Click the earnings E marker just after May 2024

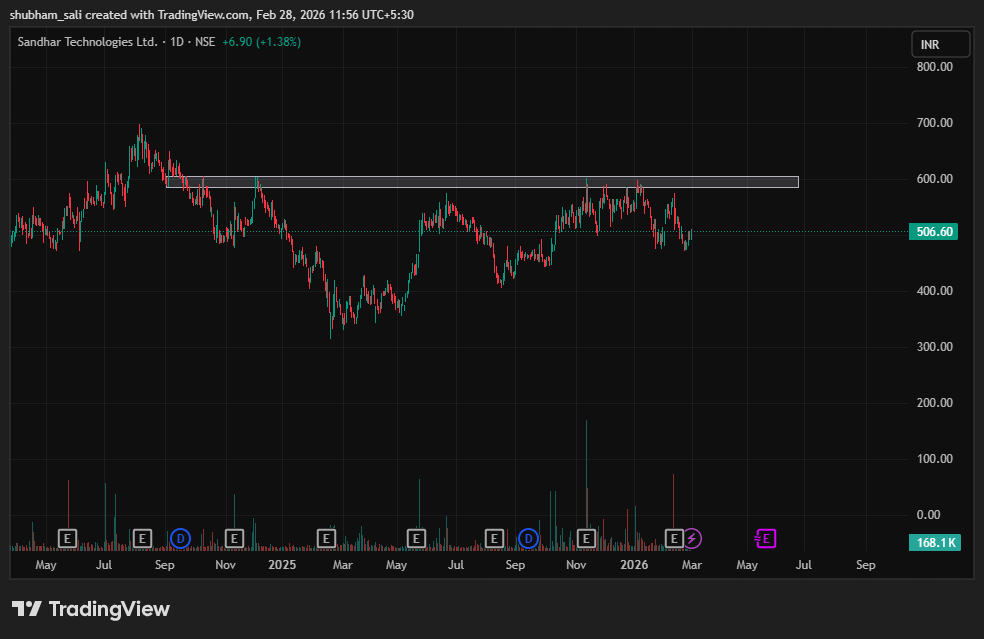pyautogui.click(x=67, y=539)
